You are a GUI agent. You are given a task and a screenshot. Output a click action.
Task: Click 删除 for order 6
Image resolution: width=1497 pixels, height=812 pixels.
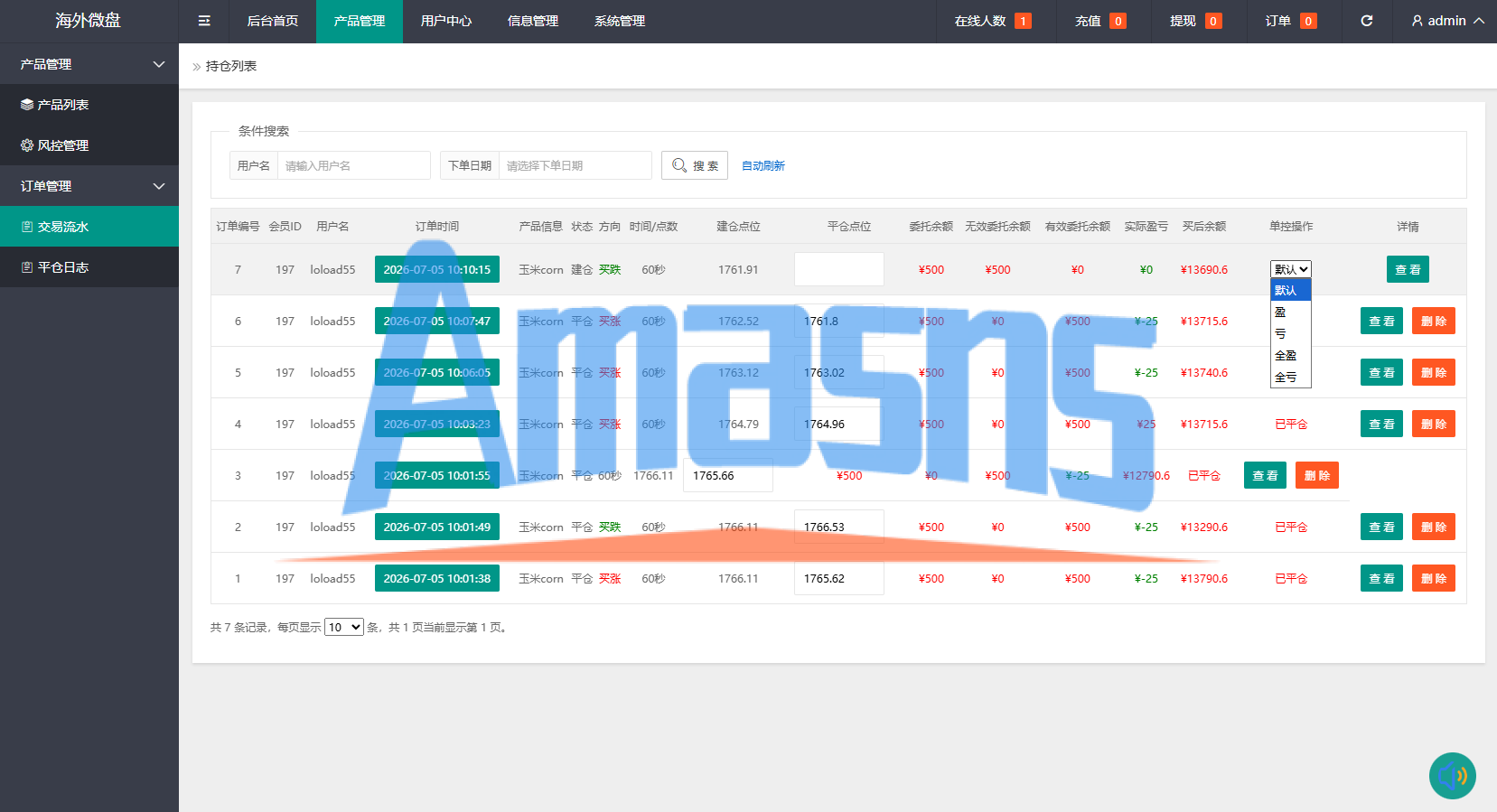pos(1434,321)
